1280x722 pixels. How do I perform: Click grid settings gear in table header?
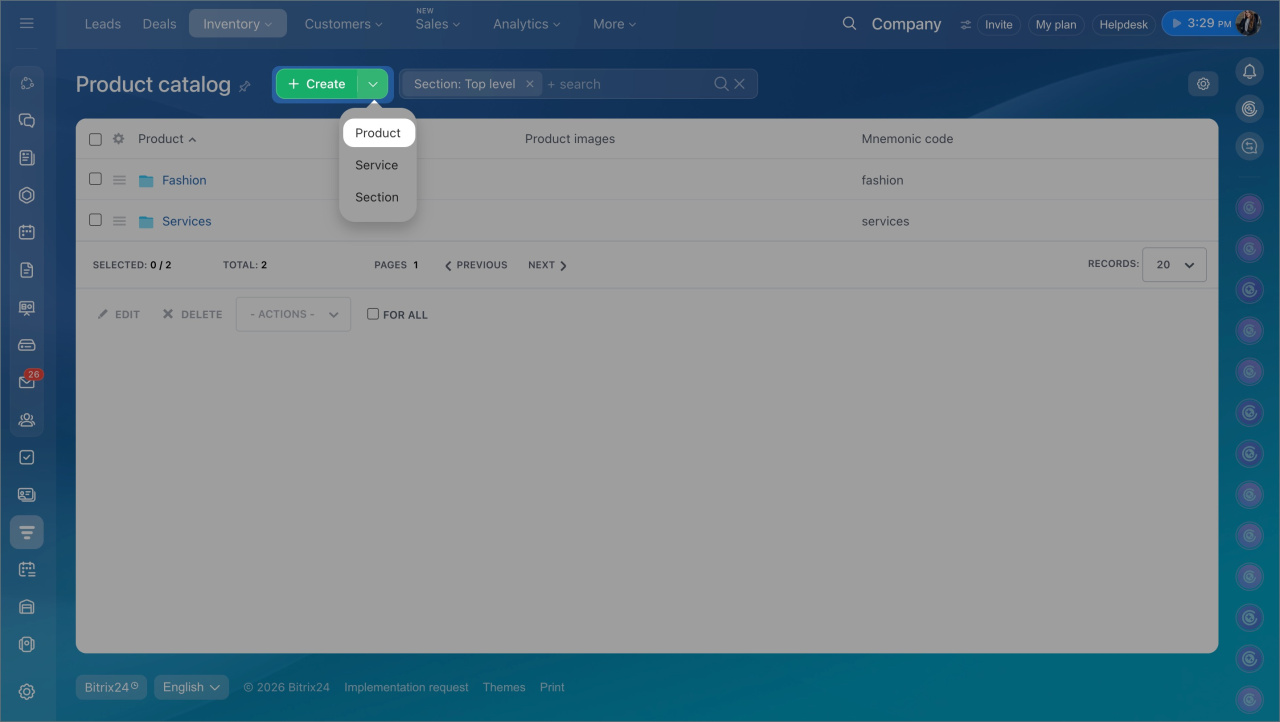[x=118, y=139]
